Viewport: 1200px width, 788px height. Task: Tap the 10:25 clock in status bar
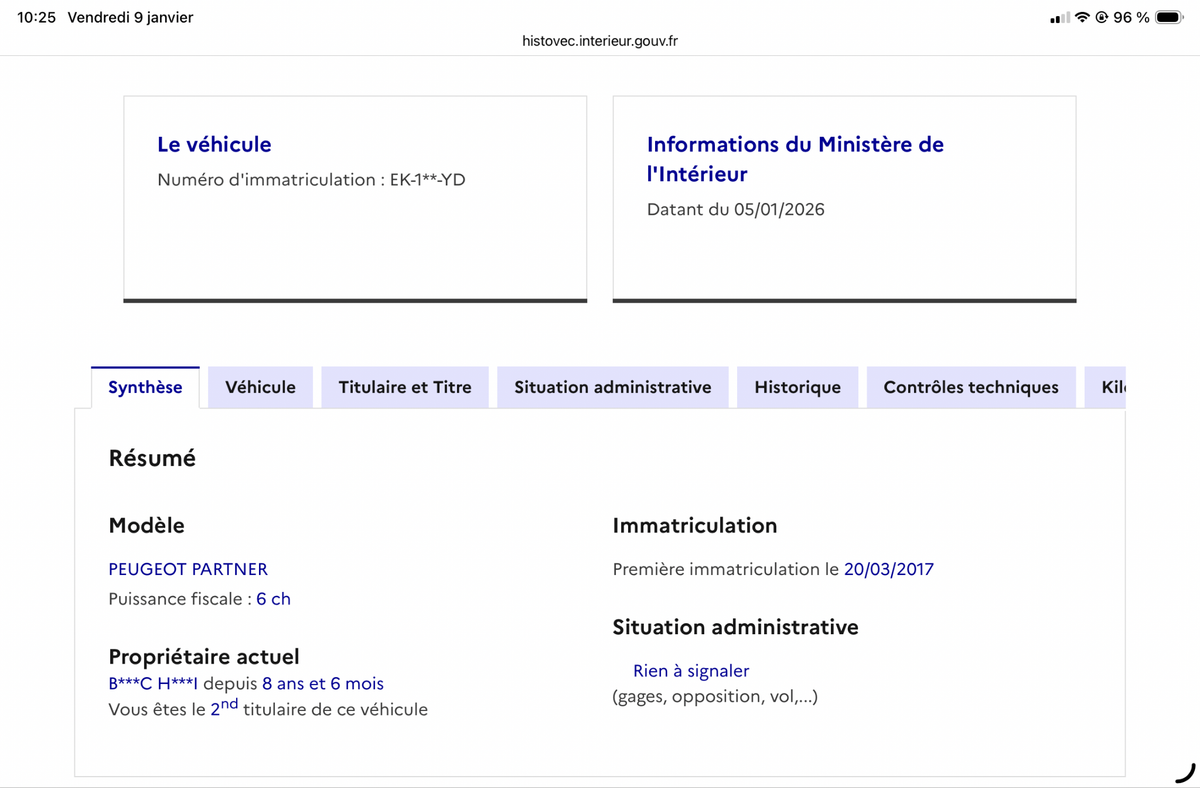36,18
